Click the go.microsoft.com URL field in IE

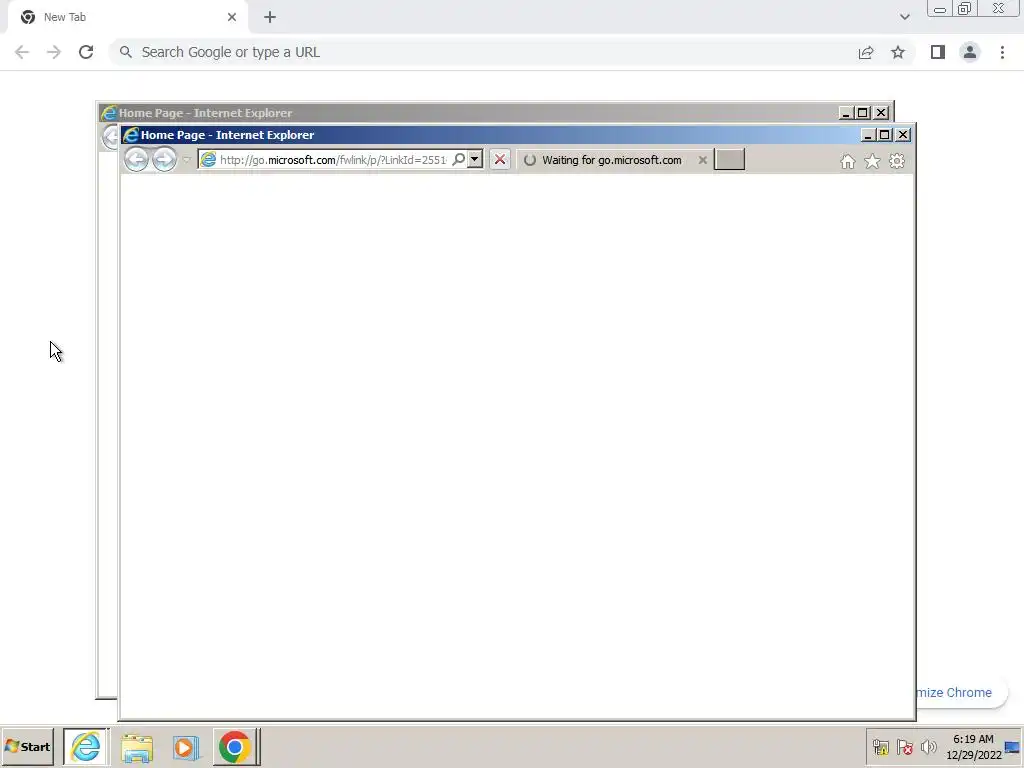(333, 160)
